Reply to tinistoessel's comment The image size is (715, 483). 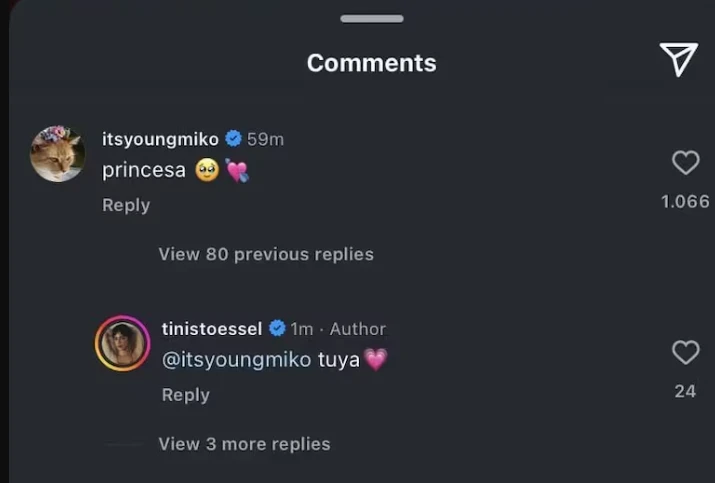(x=185, y=395)
